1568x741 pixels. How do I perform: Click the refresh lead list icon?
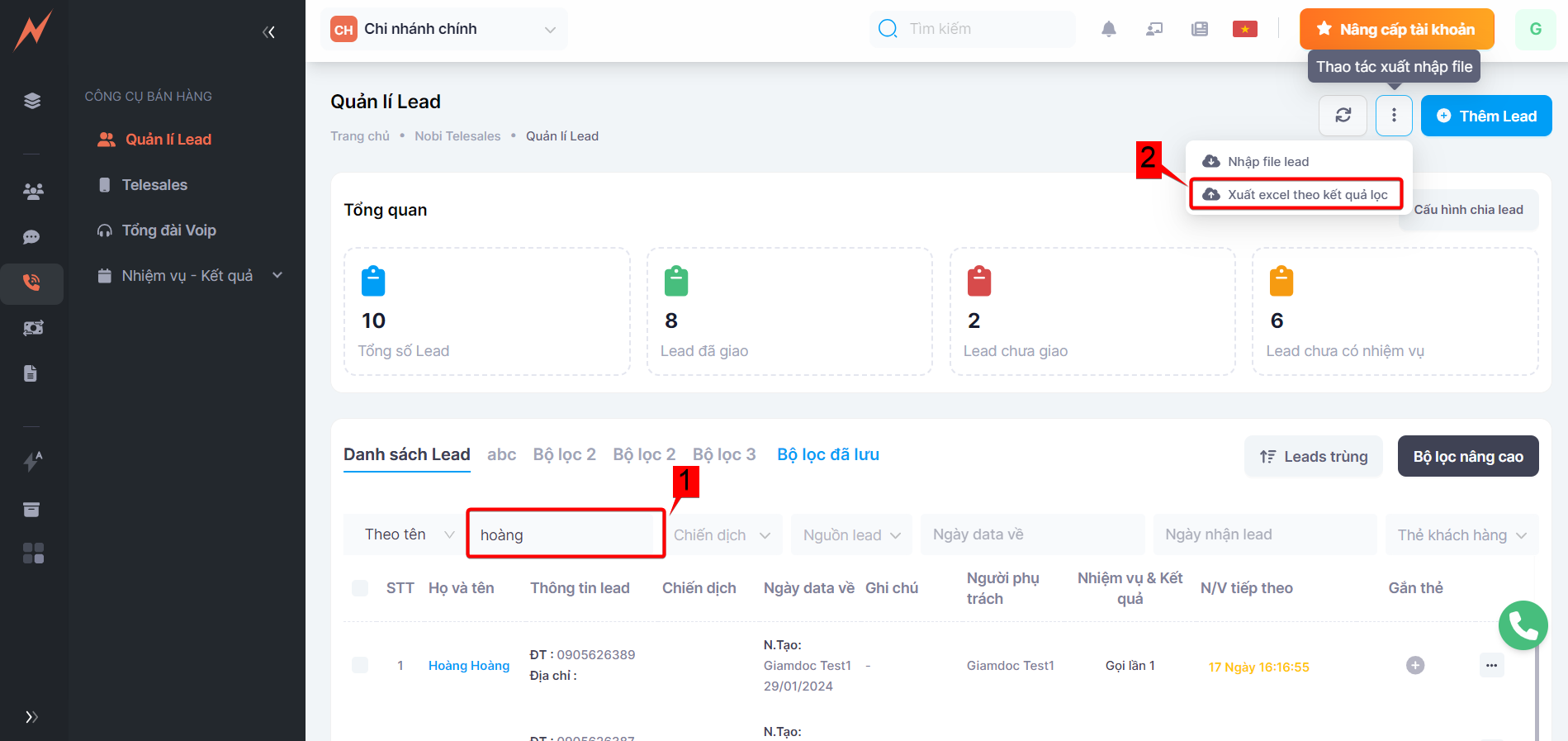[1343, 116]
